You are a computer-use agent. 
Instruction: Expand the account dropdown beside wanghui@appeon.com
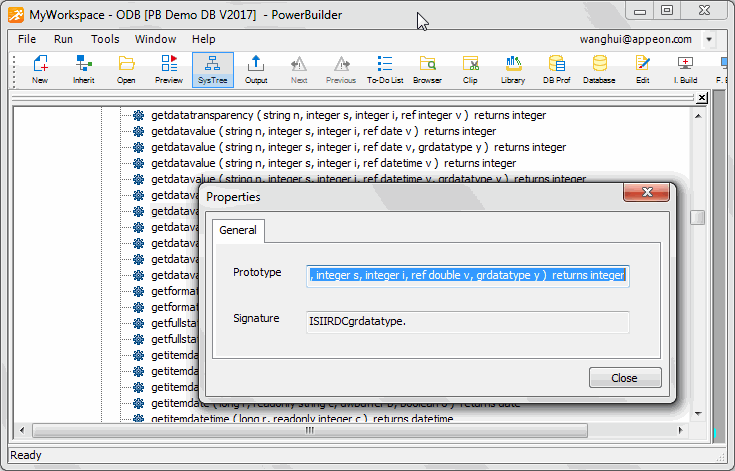tap(709, 40)
